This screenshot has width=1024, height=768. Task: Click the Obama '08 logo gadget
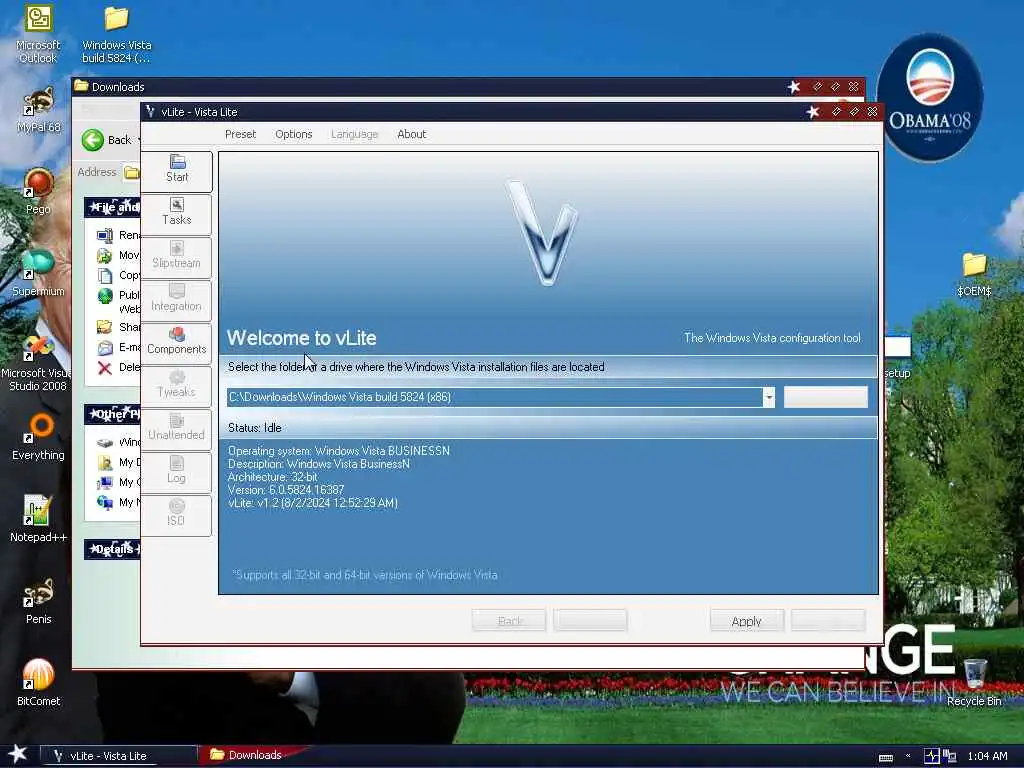tap(930, 98)
